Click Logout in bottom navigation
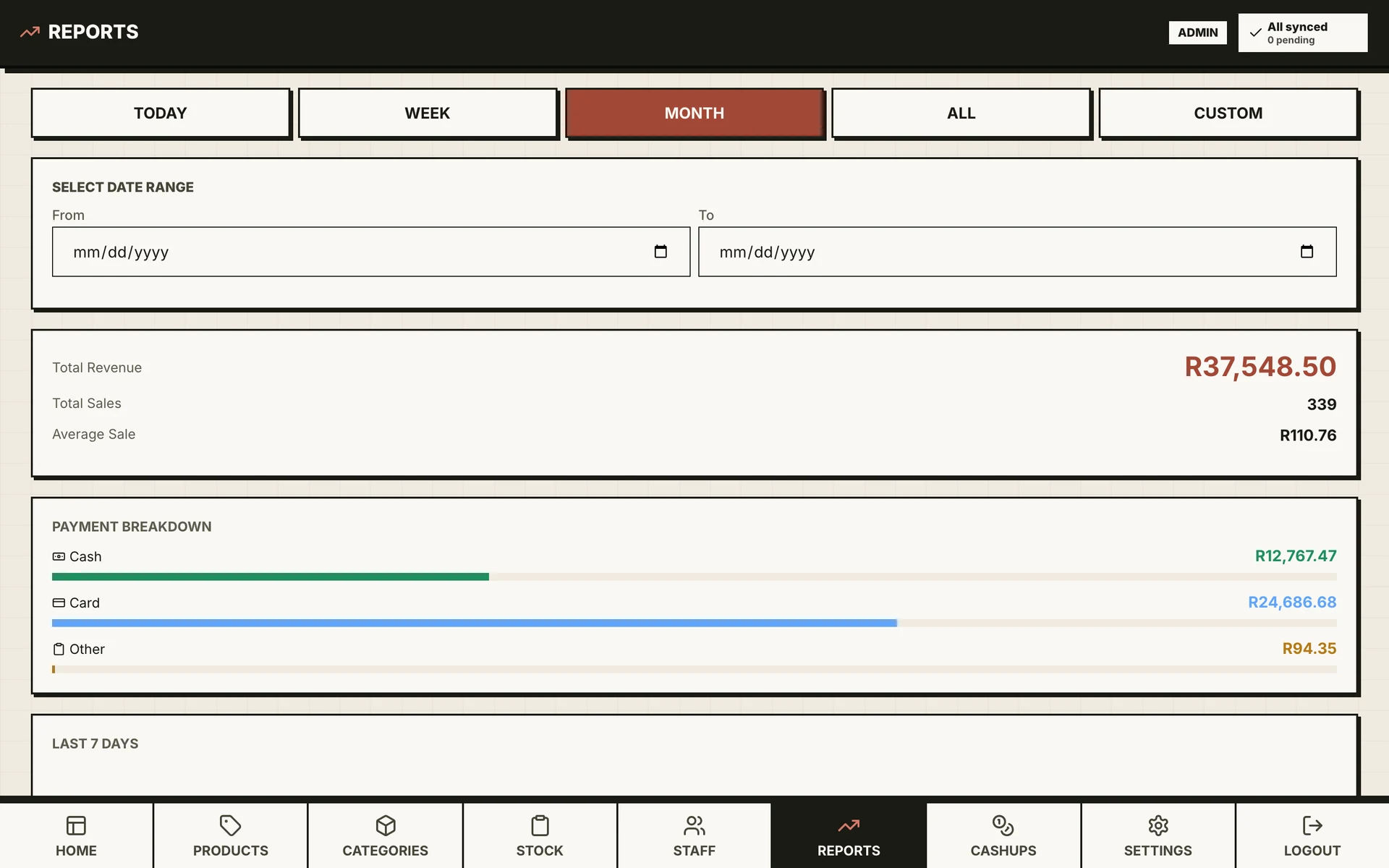 click(1312, 835)
